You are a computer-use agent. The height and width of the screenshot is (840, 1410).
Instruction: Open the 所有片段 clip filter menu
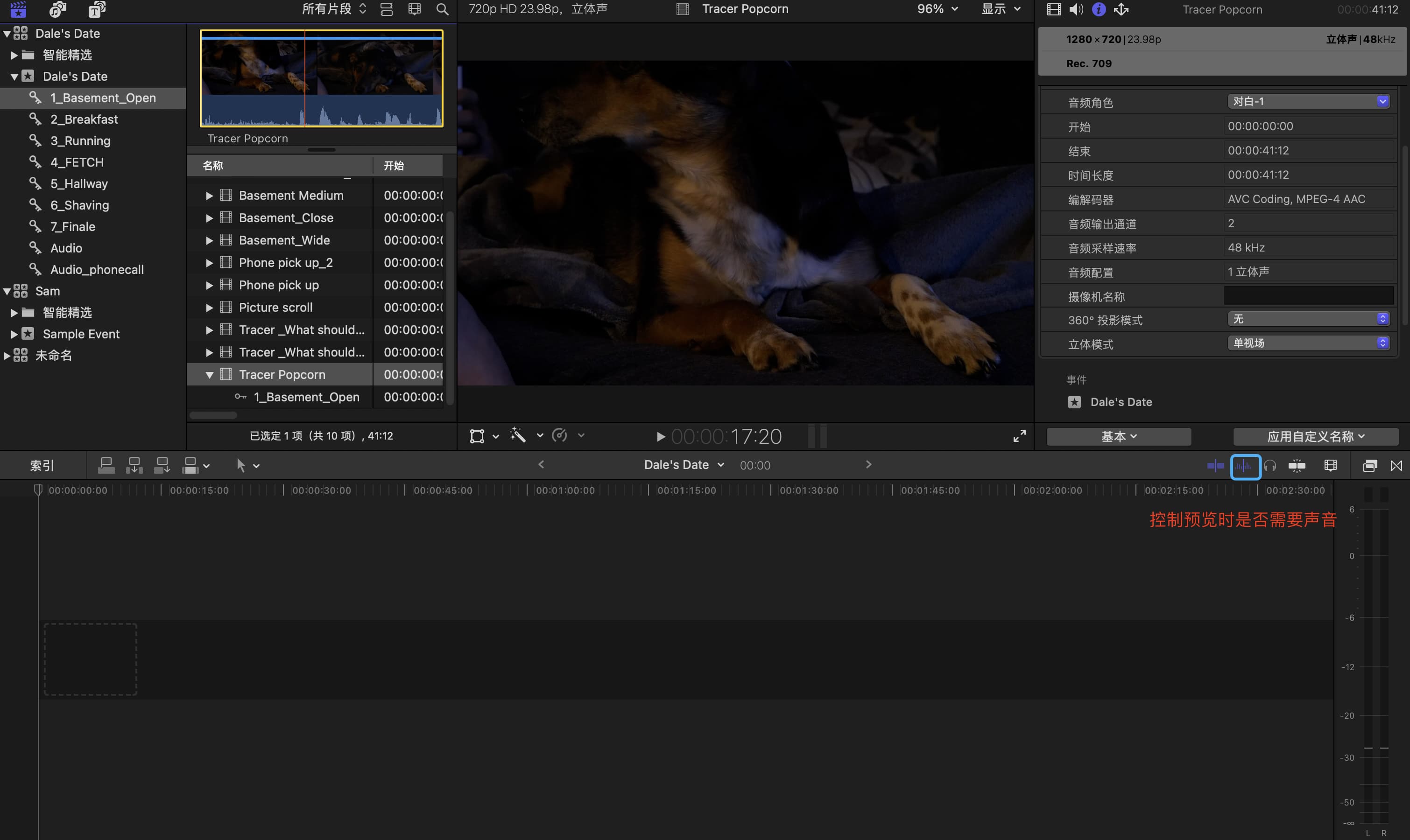(334, 9)
